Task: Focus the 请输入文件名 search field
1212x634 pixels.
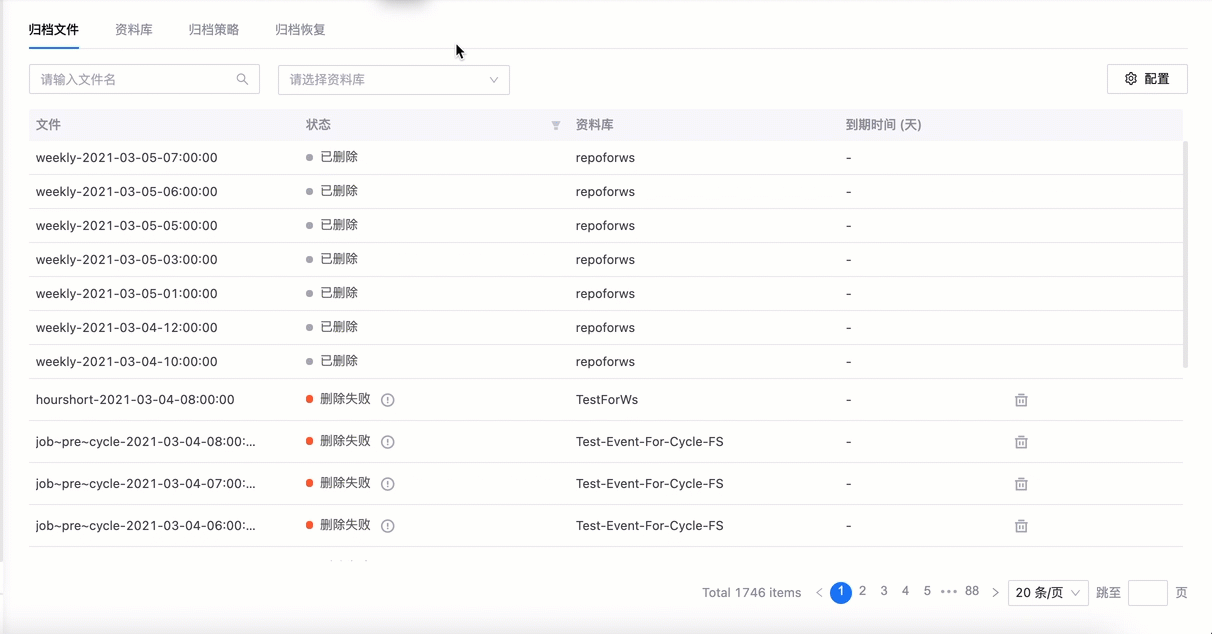Action: [x=135, y=80]
